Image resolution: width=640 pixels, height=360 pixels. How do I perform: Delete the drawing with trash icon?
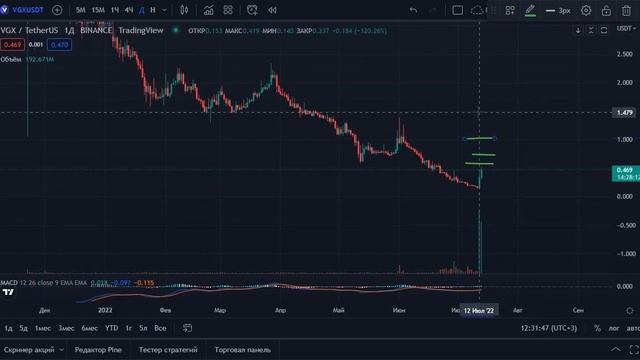pos(626,10)
